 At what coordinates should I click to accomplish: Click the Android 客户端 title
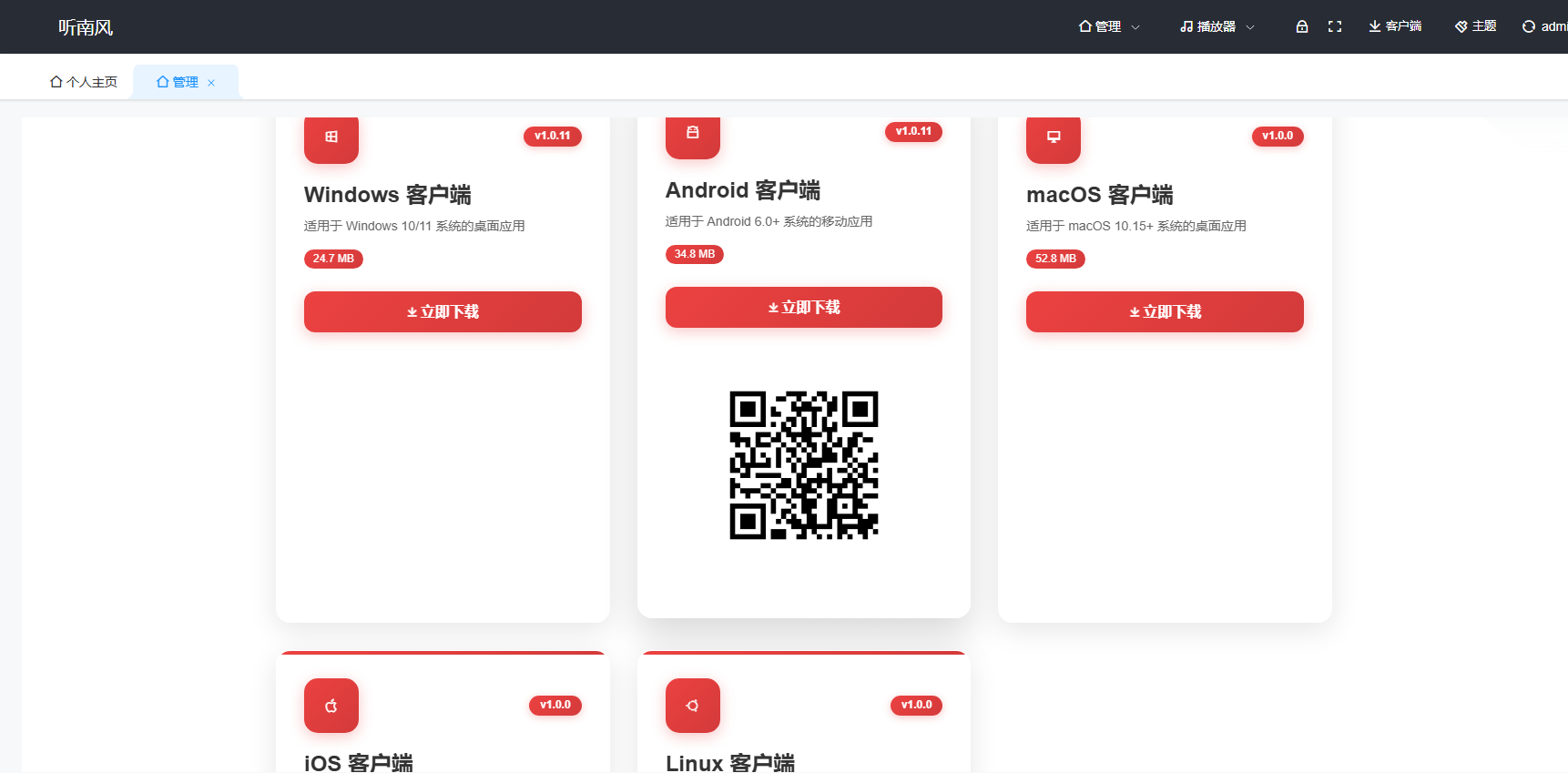[743, 190]
